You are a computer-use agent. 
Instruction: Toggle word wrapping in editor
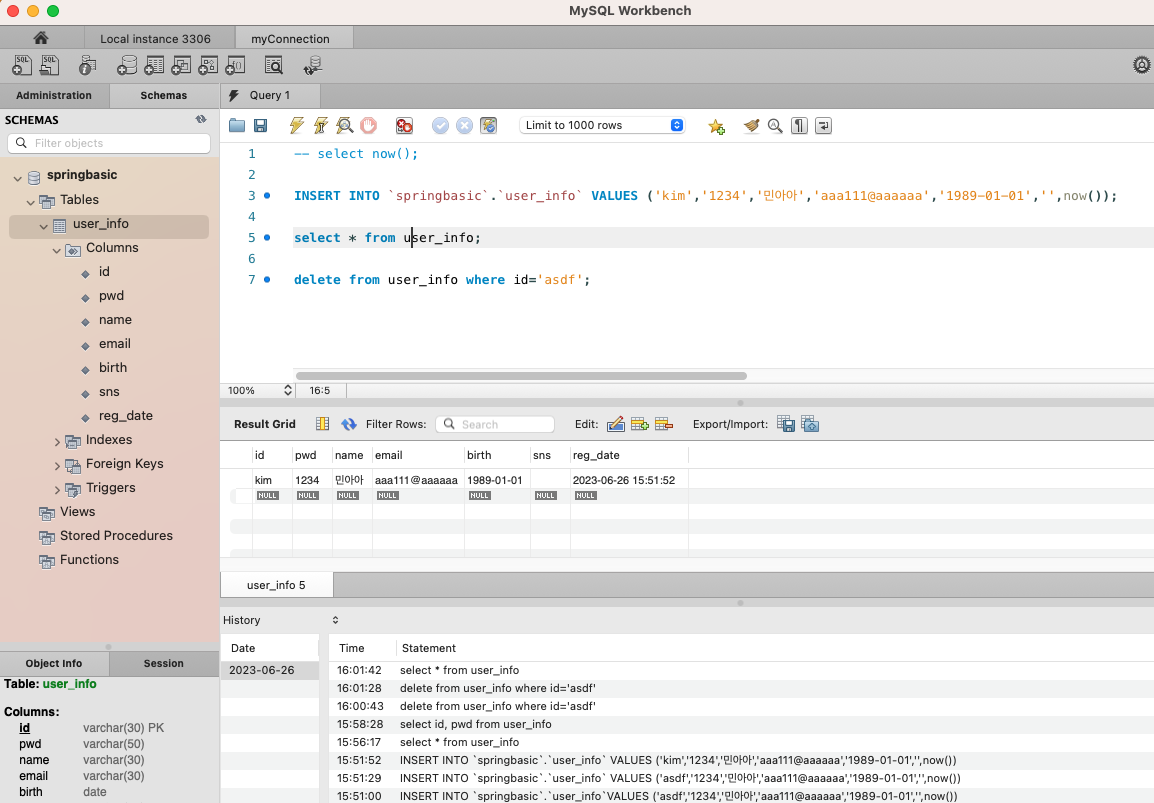click(824, 126)
